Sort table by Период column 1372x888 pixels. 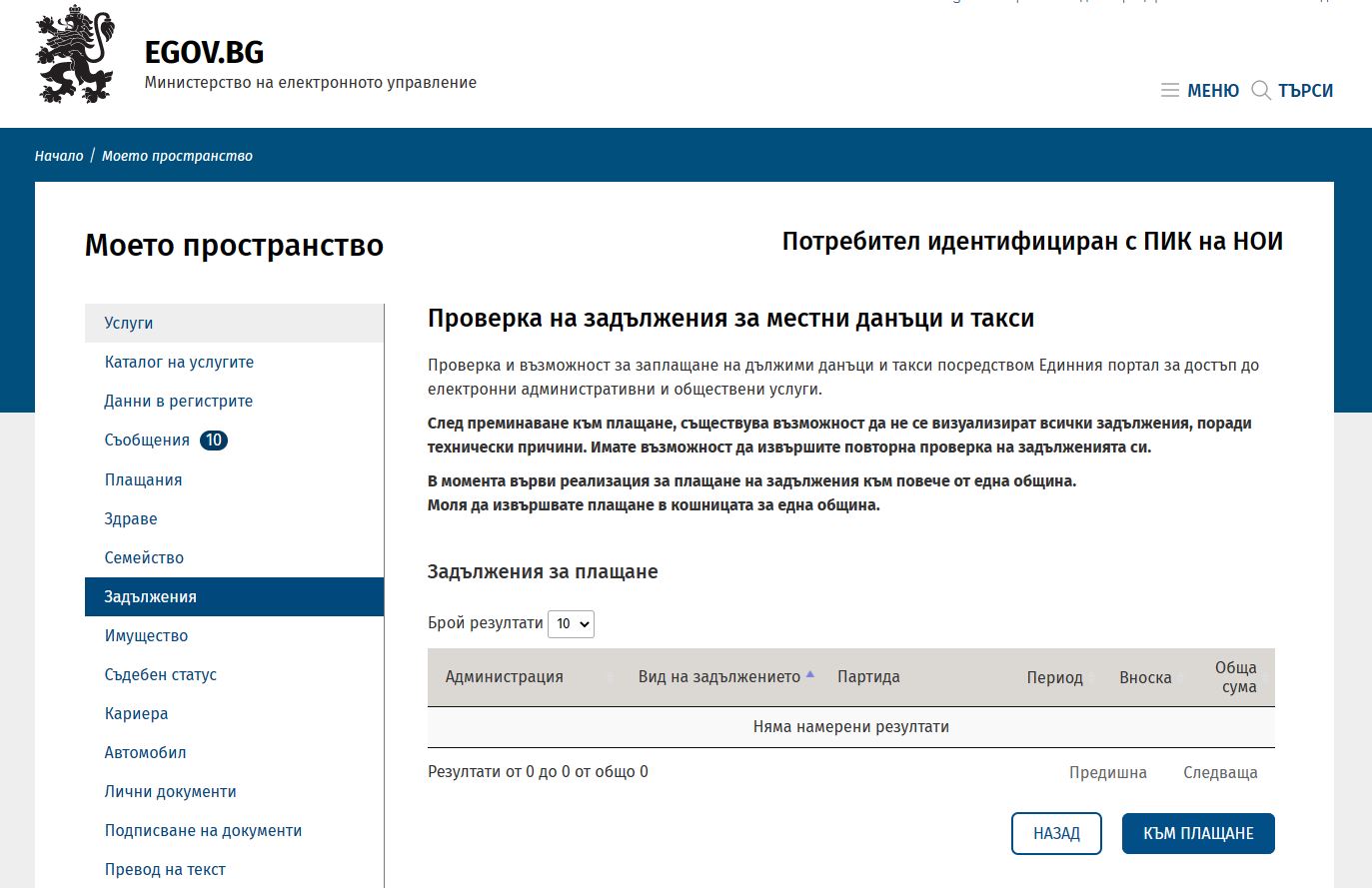(x=1054, y=677)
